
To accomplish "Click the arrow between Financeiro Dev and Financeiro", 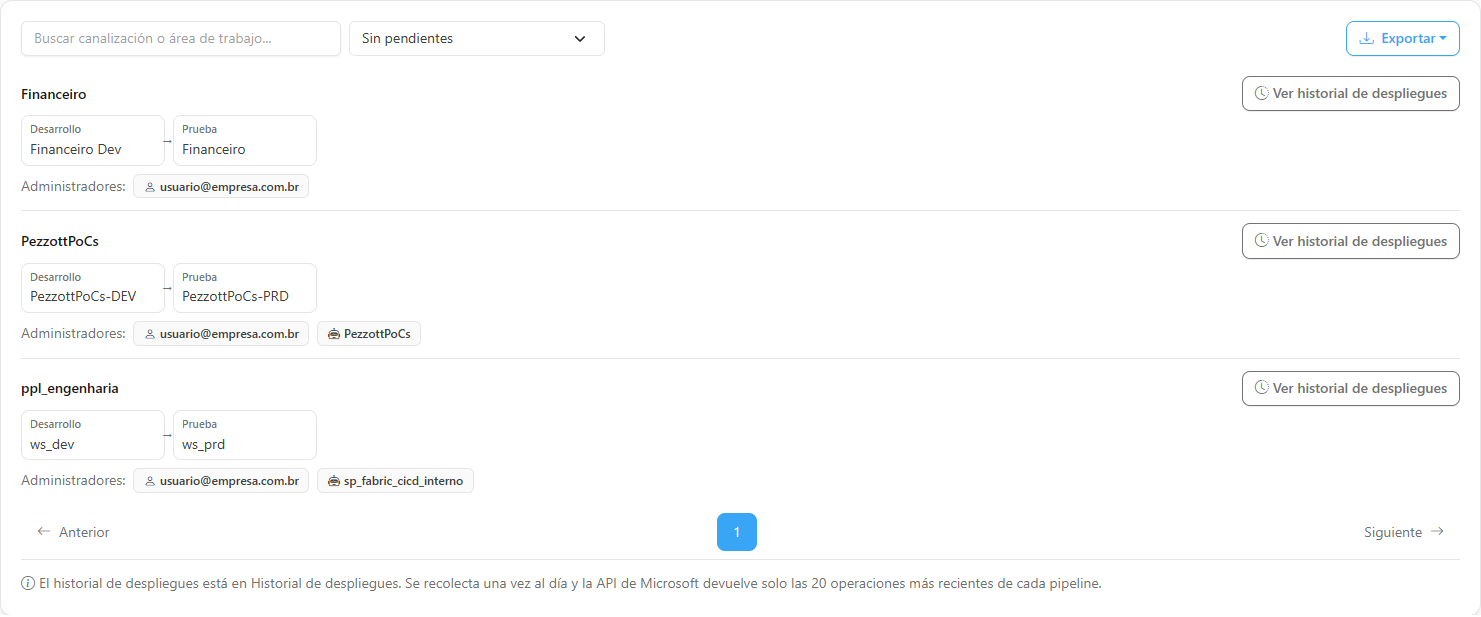I will point(169,141).
